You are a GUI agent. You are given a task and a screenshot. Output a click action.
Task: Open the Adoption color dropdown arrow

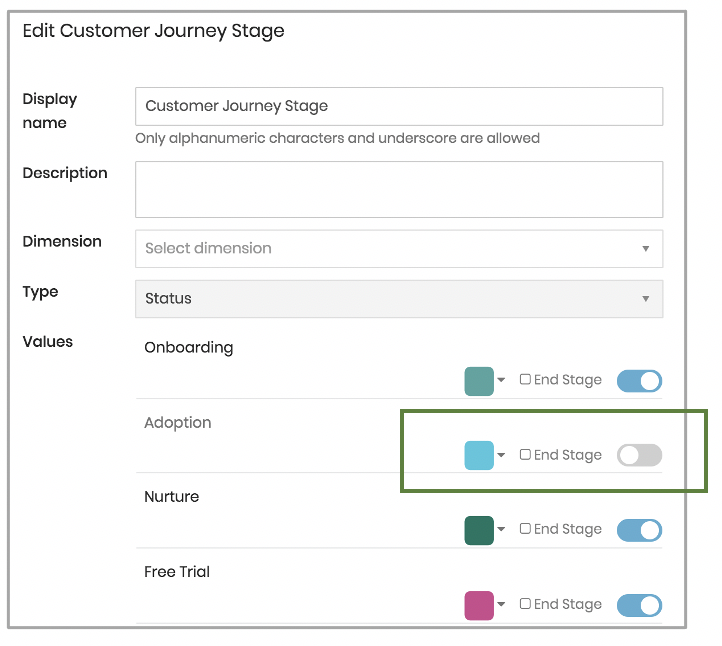501,455
